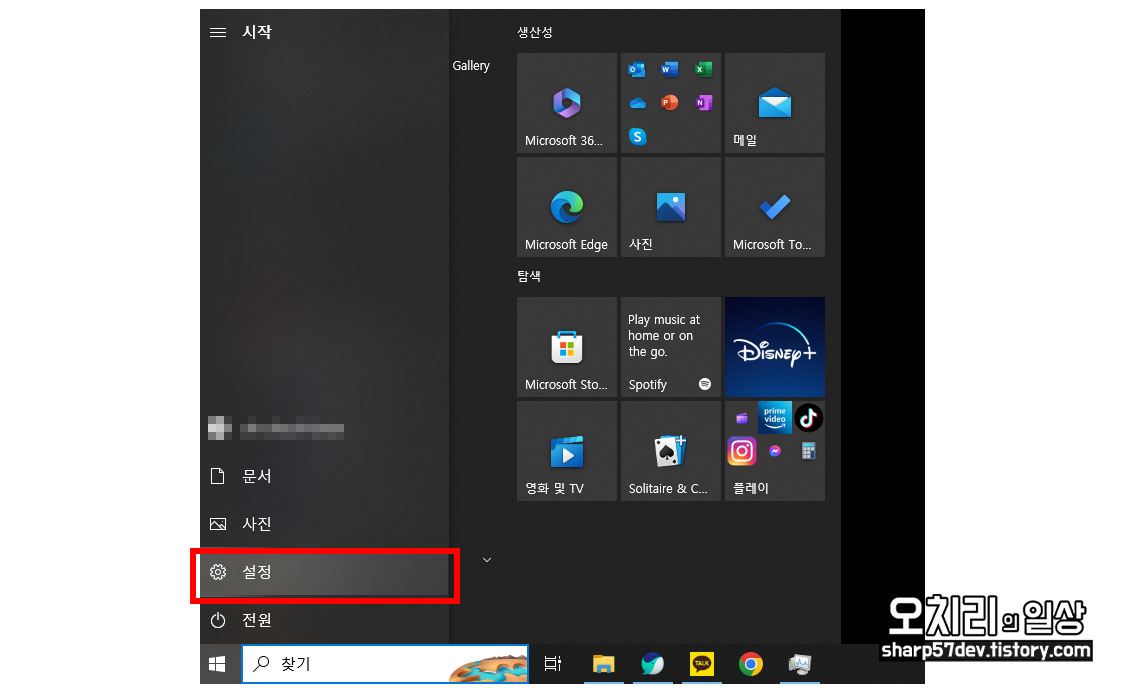Open the Mail (메일) tile
The width and height of the screenshot is (1124, 693).
pyautogui.click(x=774, y=102)
